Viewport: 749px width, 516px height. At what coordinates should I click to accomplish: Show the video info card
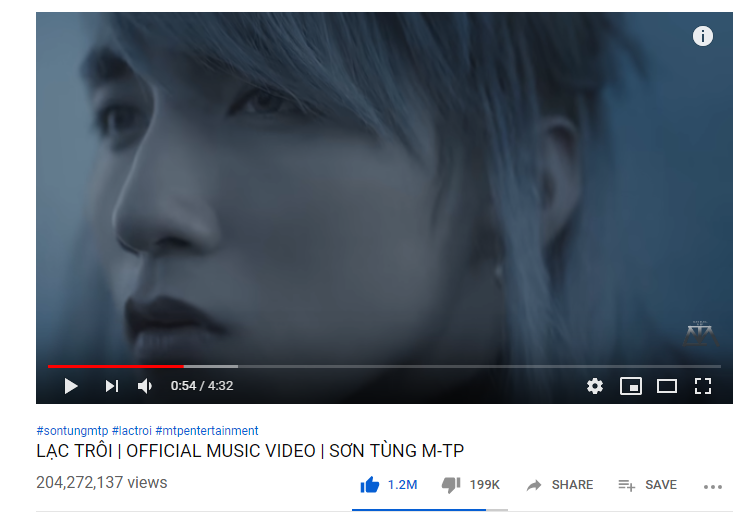[x=703, y=36]
